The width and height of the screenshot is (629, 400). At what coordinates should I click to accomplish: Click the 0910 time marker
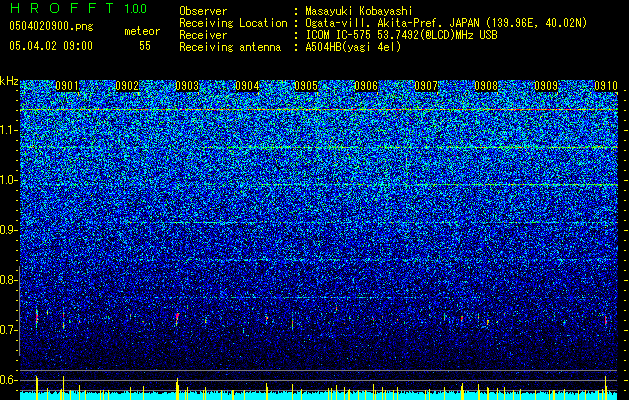click(x=606, y=86)
